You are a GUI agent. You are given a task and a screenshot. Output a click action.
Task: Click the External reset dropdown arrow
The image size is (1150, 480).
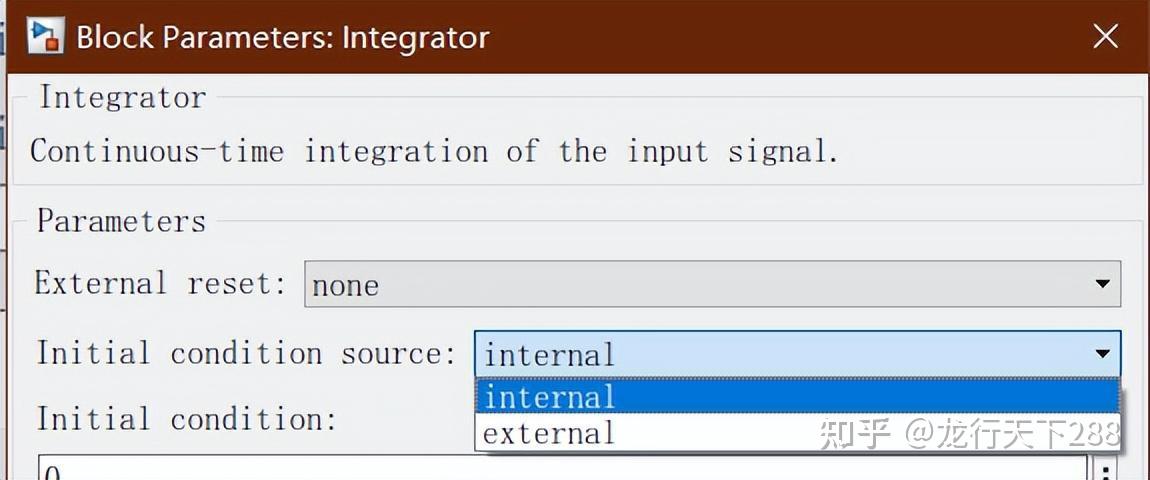pyautogui.click(x=1103, y=284)
